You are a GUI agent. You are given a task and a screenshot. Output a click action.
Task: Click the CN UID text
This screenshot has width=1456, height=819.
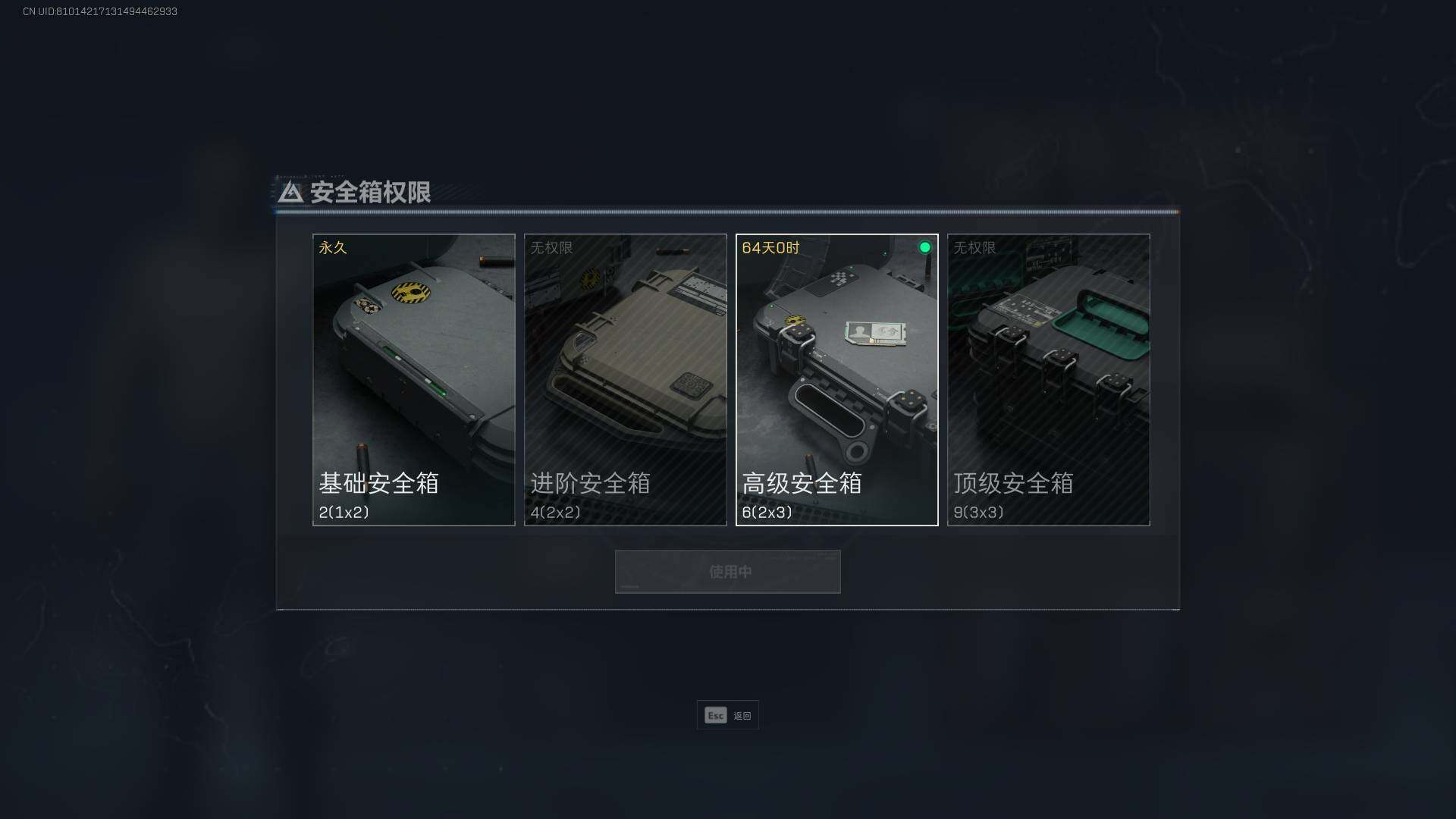(100, 11)
